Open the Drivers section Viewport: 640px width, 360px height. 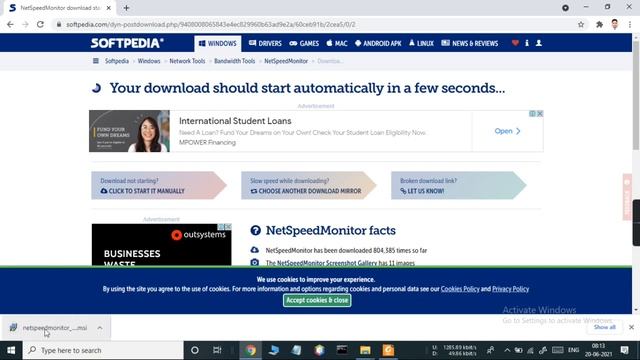point(265,43)
